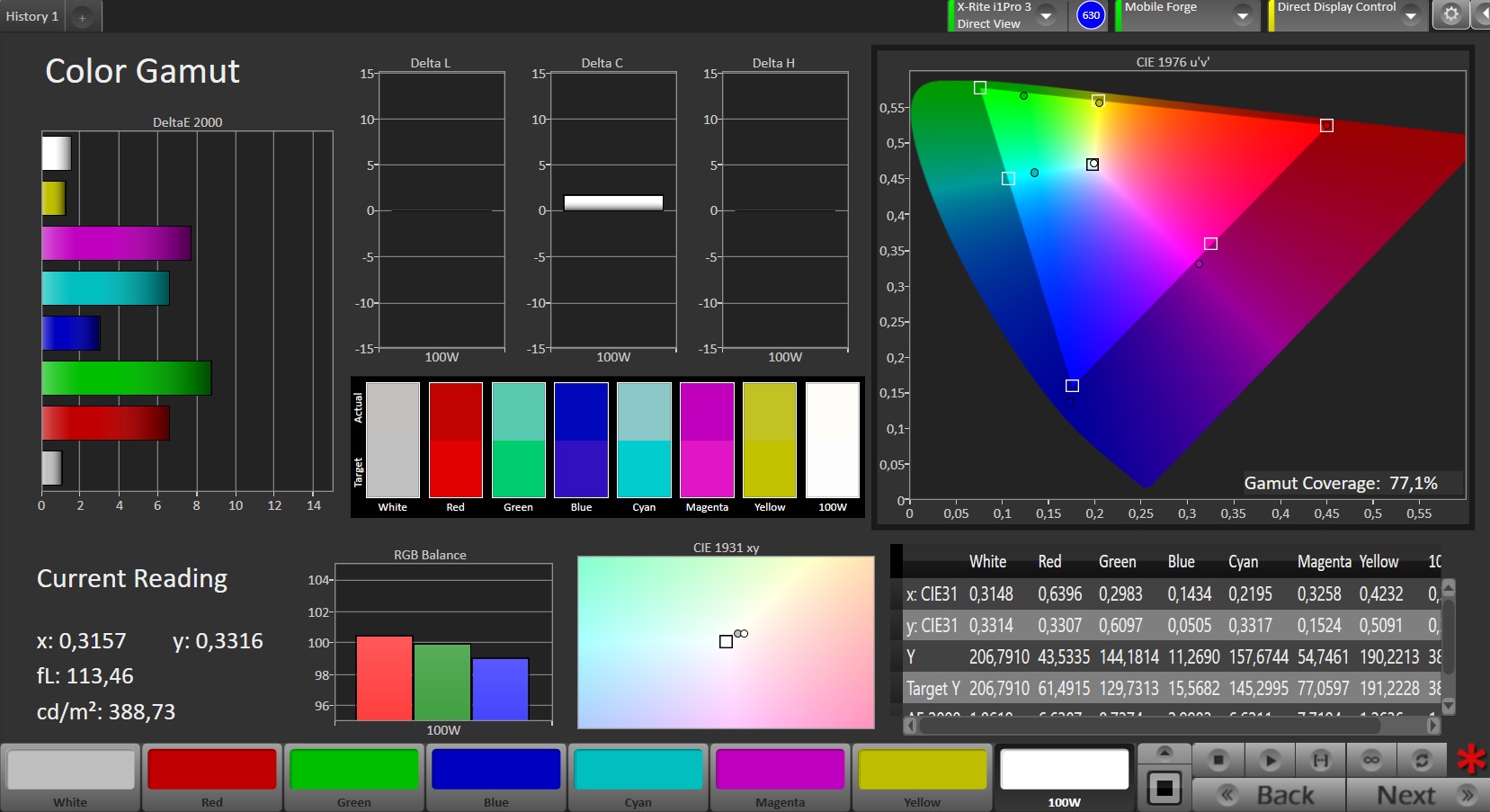This screenshot has width=1490, height=812.
Task: Click the white target square in the CIE 1931 chart
Action: [x=726, y=641]
